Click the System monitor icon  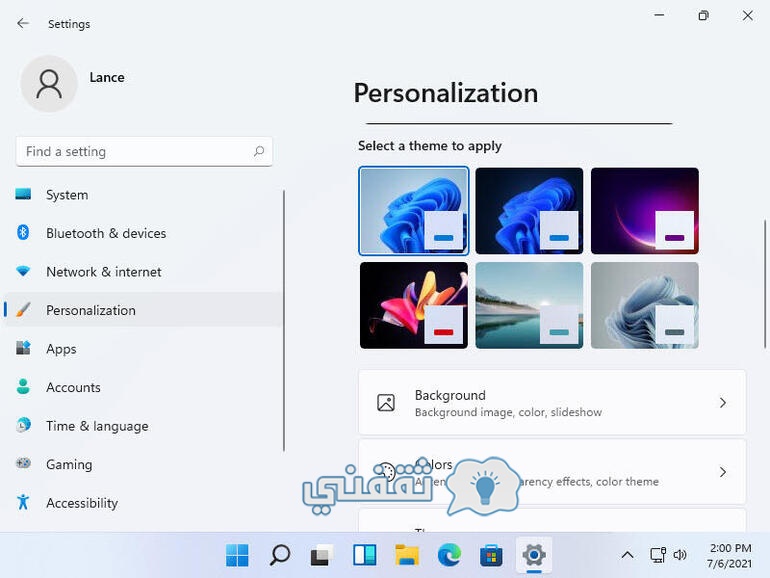[x=23, y=194]
